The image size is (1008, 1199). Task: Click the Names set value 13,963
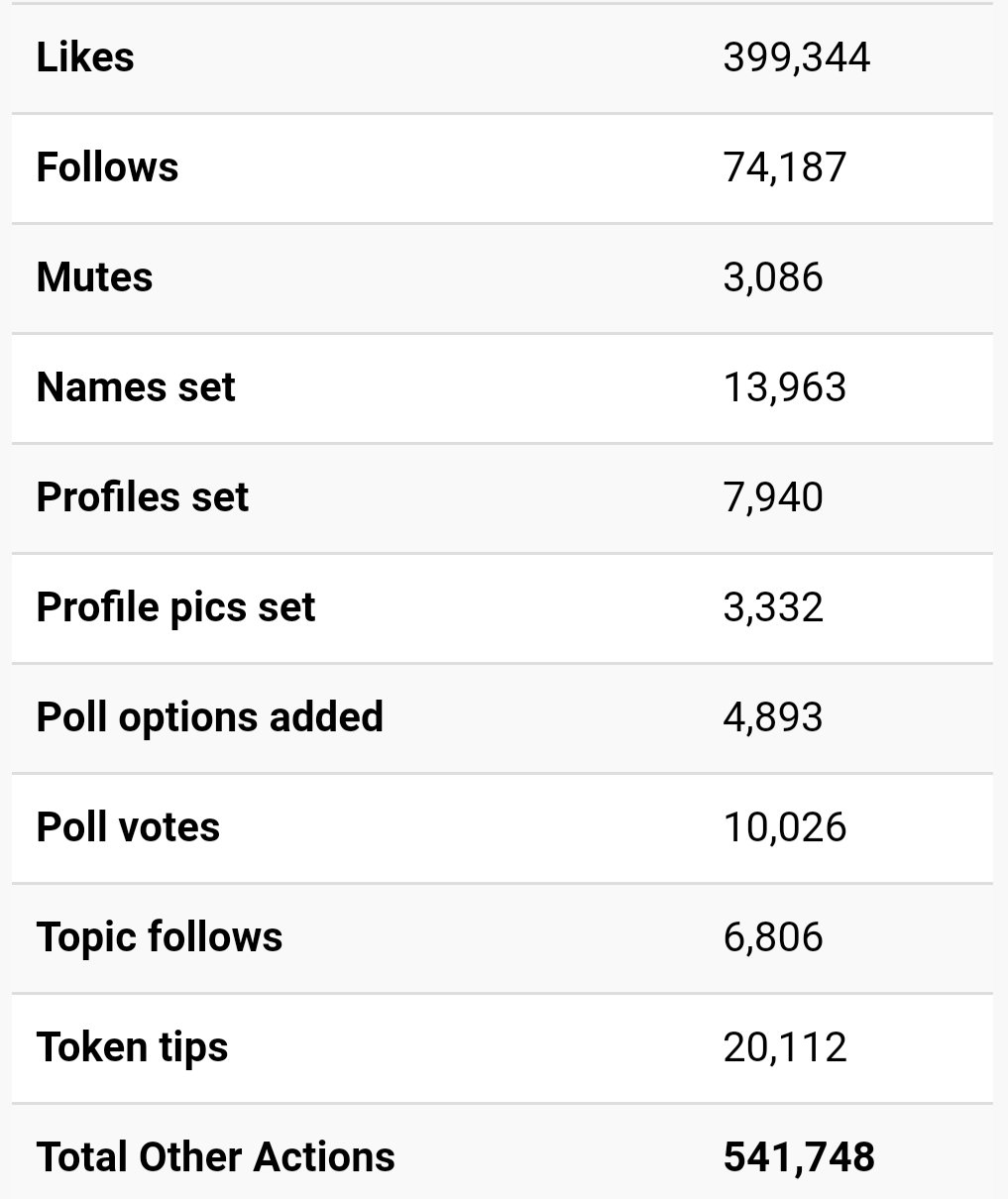click(x=785, y=387)
